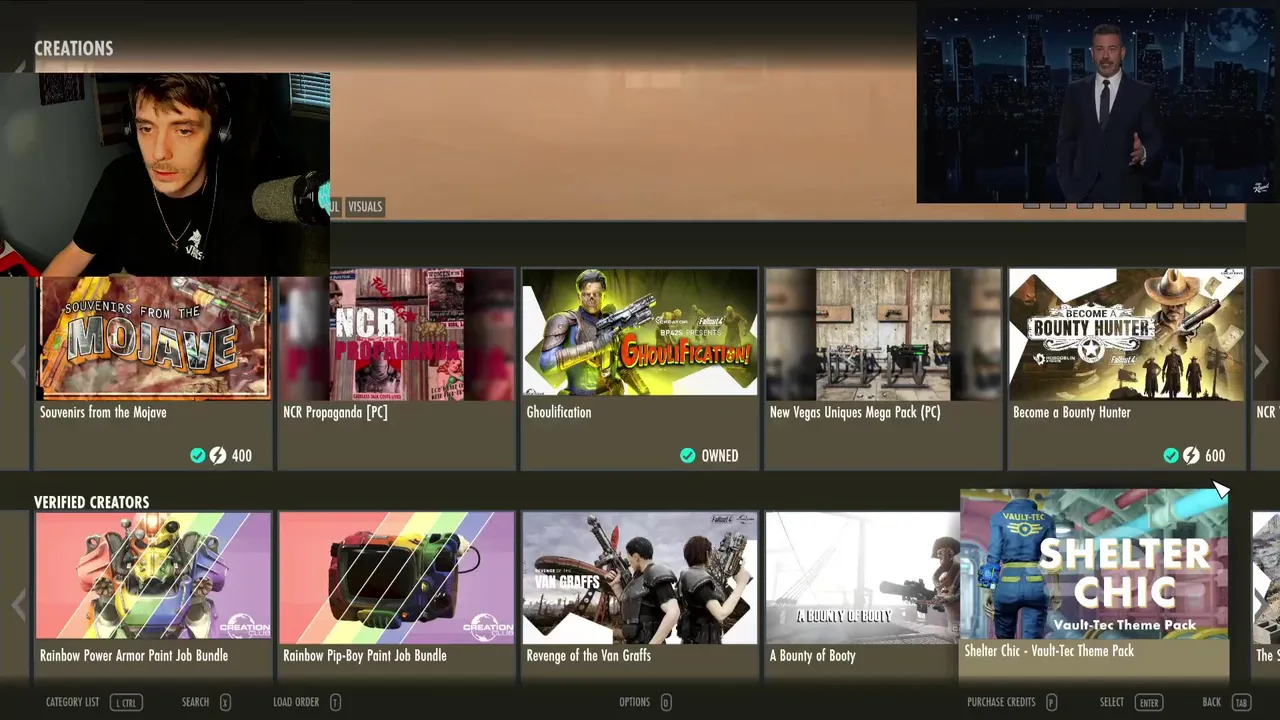
Task: Open the Become a Bounty Hunter artwork
Action: [1127, 334]
